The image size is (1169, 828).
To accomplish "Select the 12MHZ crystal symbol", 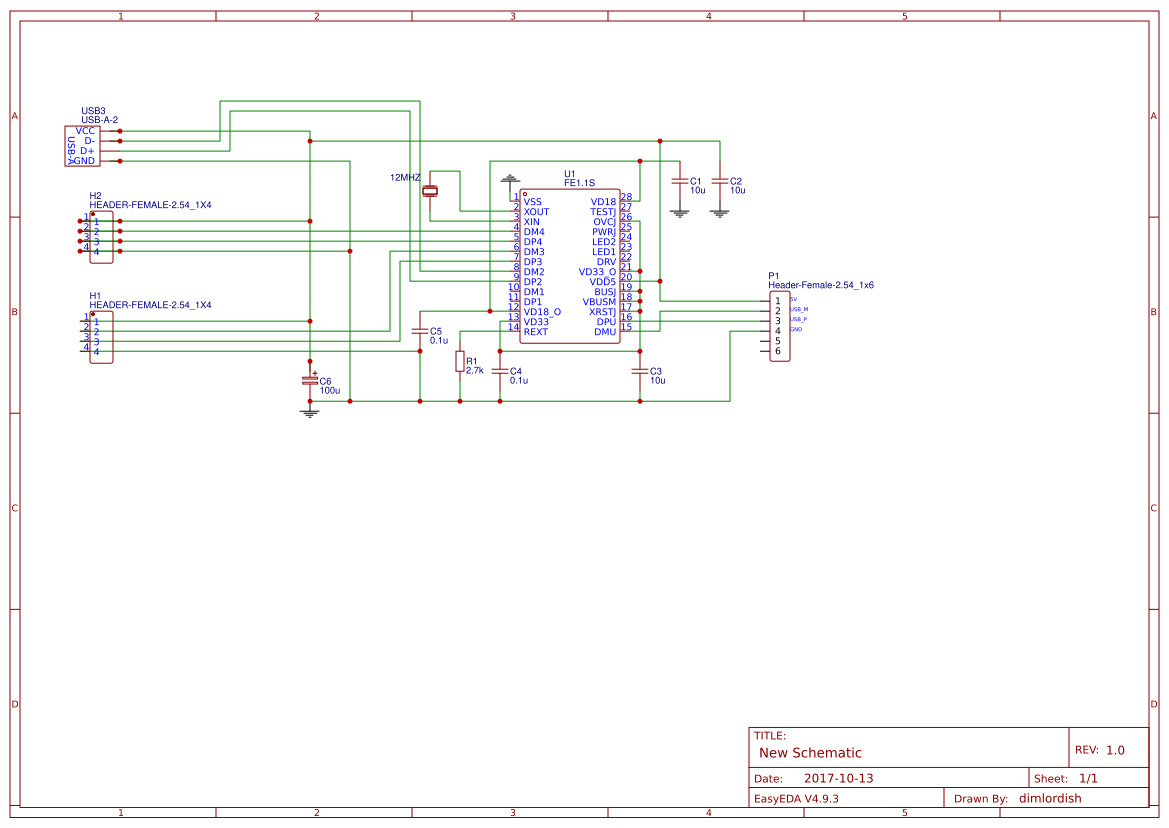I will [x=430, y=190].
